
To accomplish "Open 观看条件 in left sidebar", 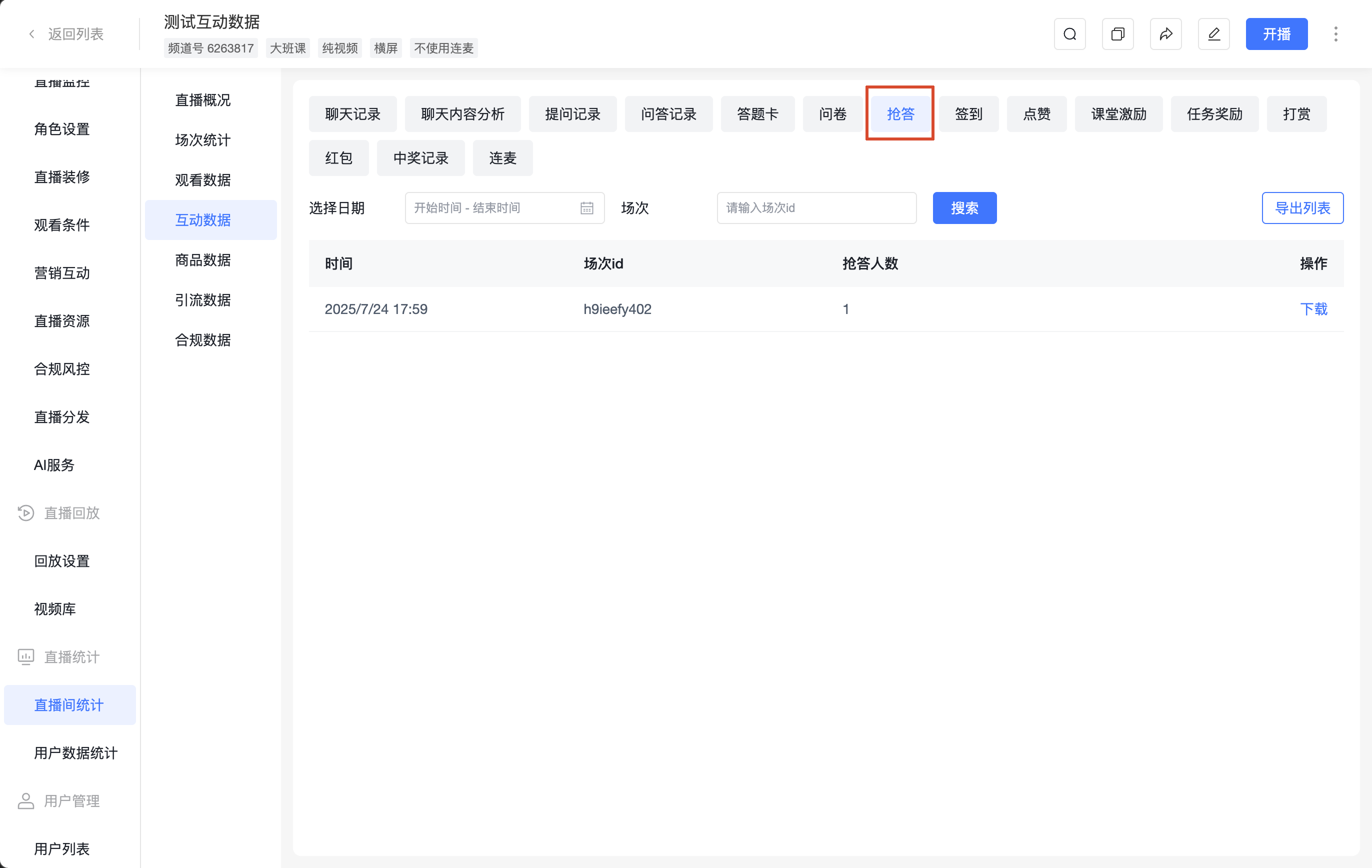I will pyautogui.click(x=61, y=225).
